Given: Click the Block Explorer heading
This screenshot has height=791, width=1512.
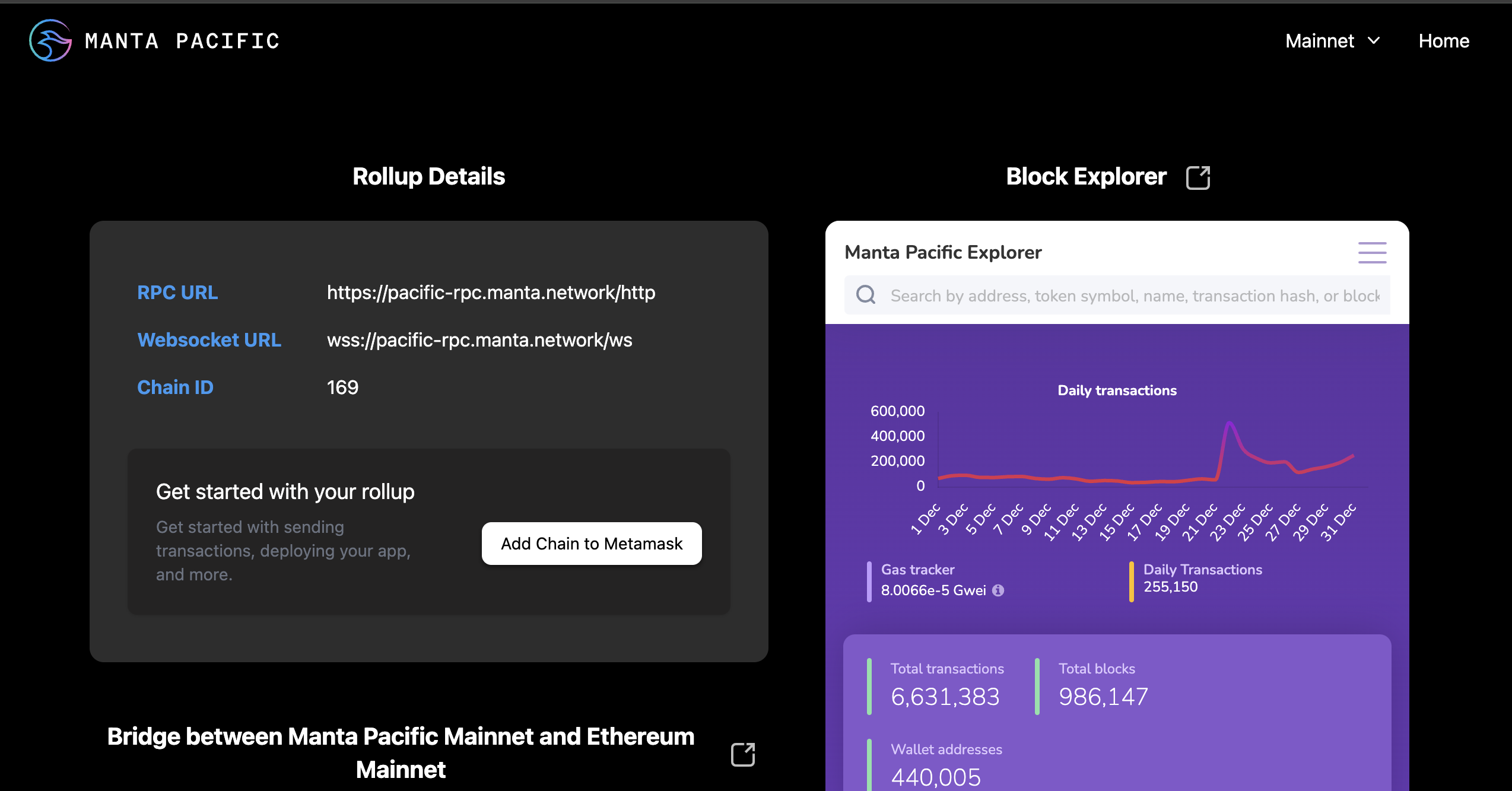Looking at the screenshot, I should 1086,176.
